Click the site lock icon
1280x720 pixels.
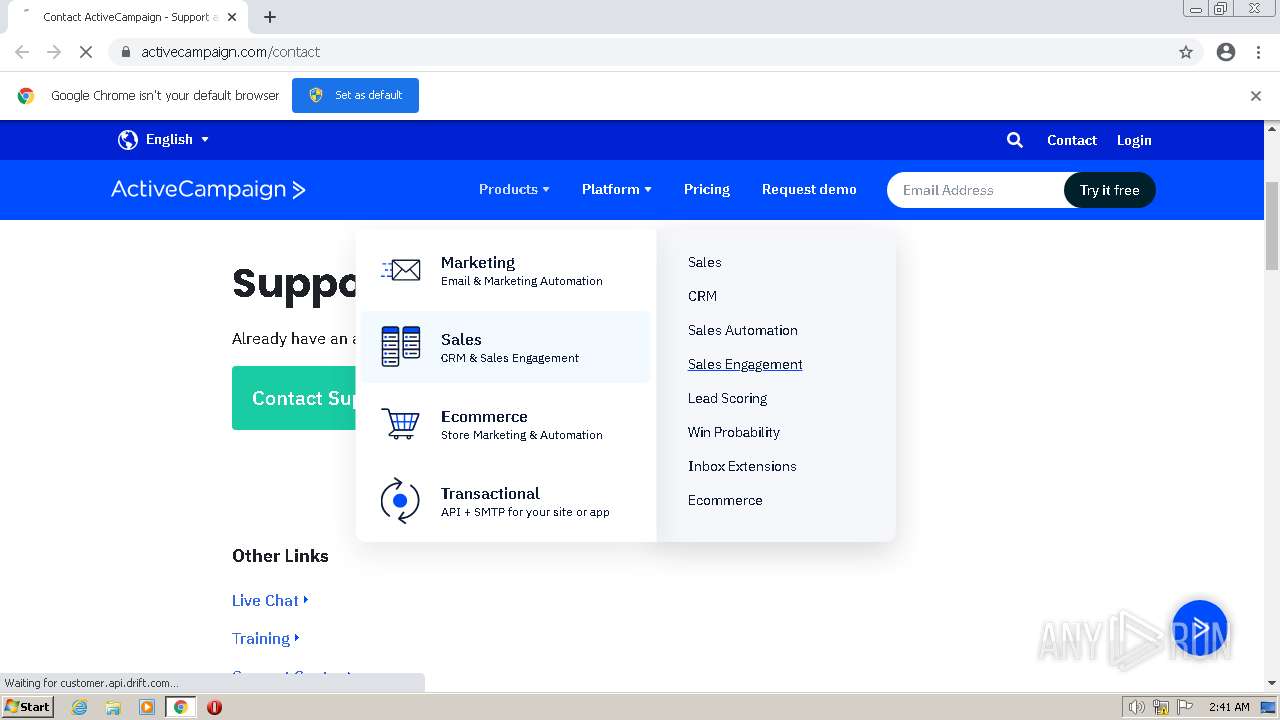click(125, 52)
